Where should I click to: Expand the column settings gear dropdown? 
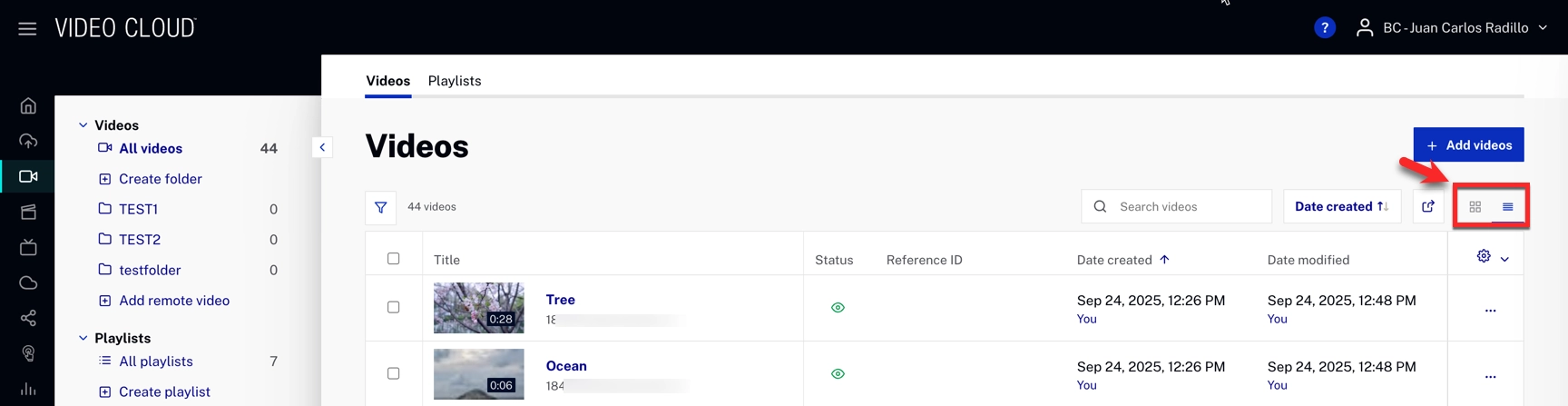point(1492,257)
